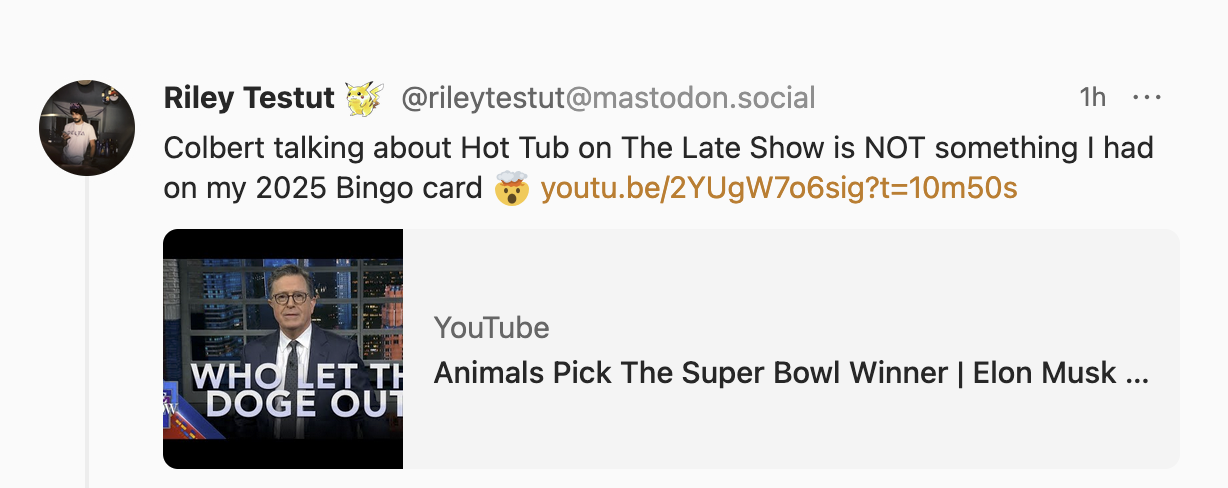
Task: Open "Animals Pick The Super Bowl Winner" card title
Action: (790, 373)
